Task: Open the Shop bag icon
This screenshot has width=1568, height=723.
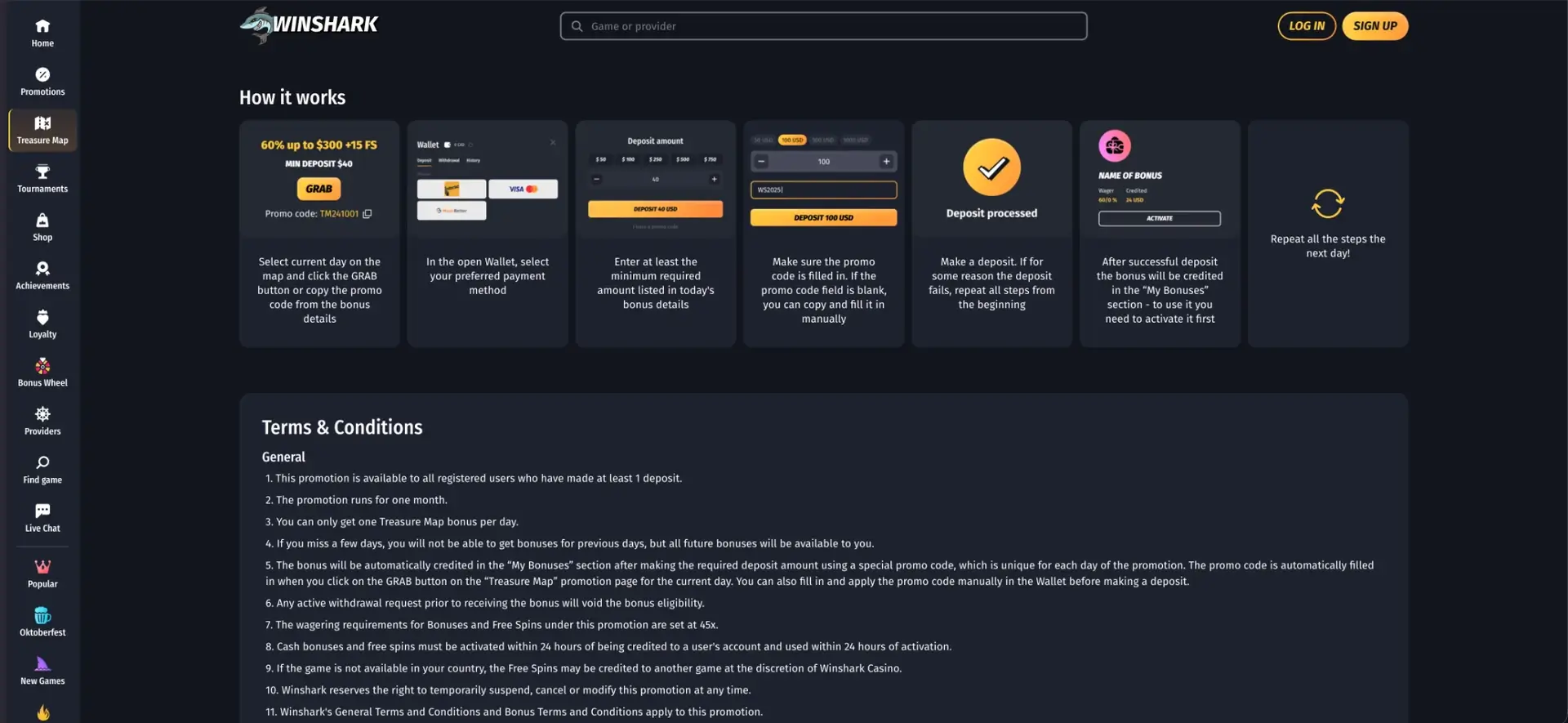Action: [42, 221]
